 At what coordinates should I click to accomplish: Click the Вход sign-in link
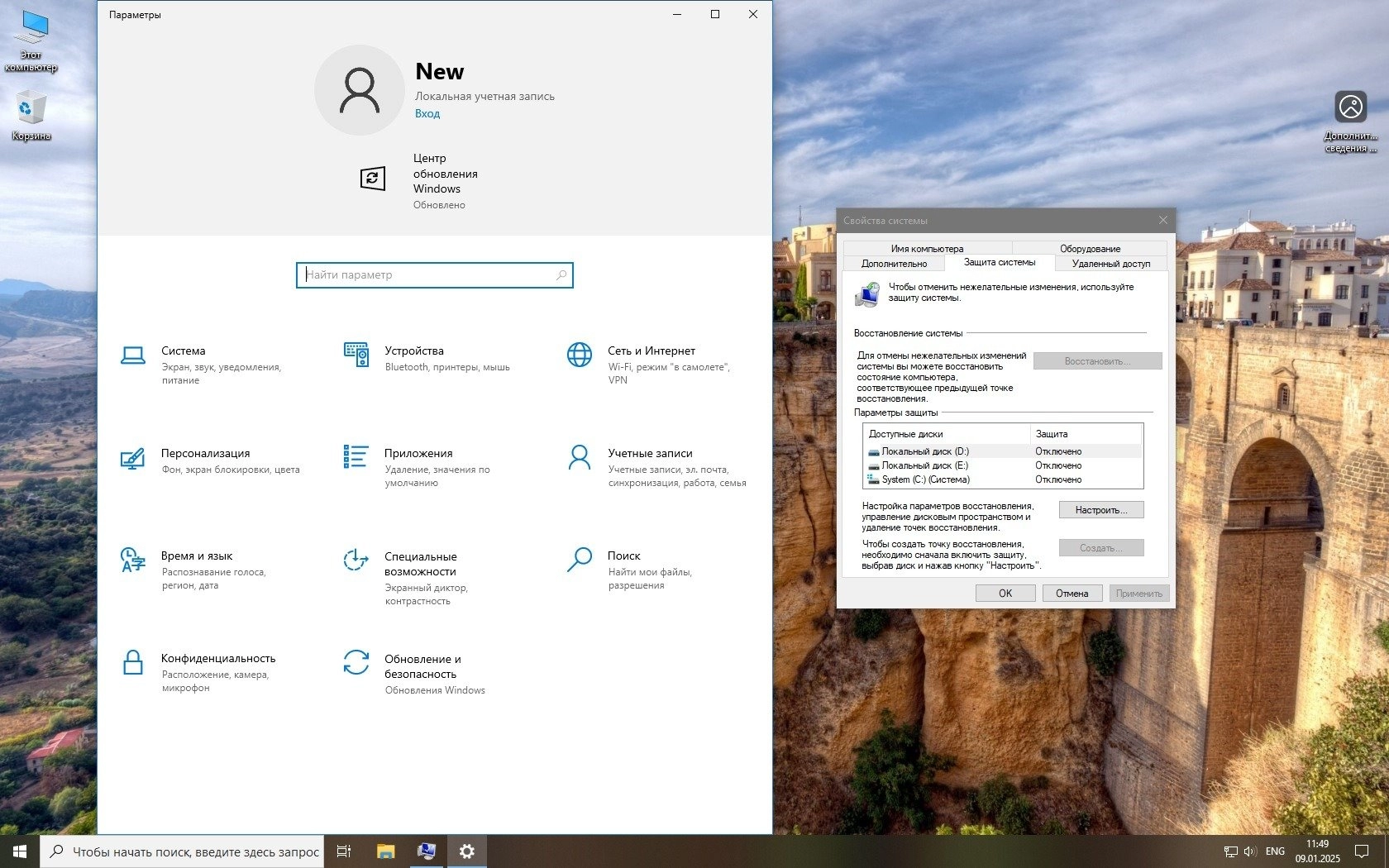(427, 114)
